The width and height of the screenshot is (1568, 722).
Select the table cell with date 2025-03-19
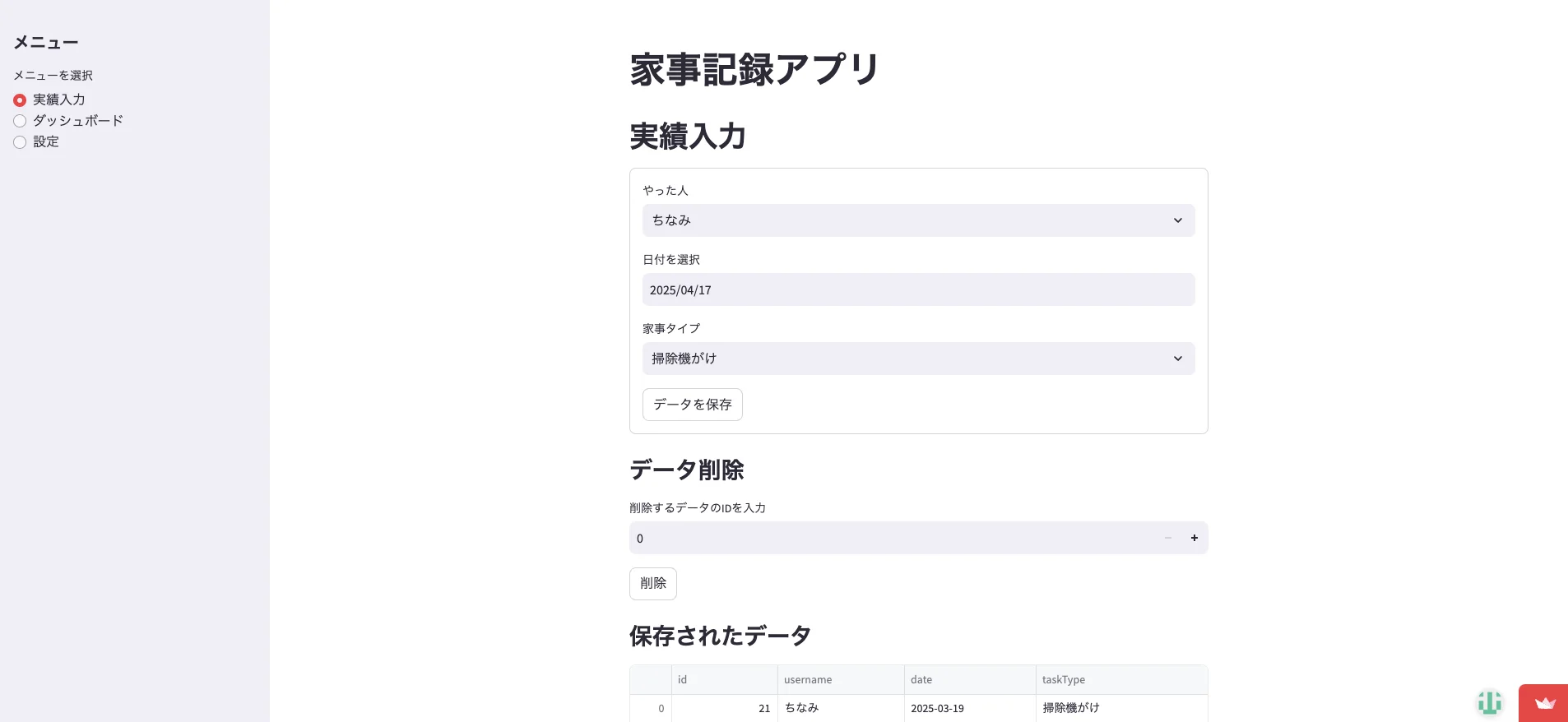[x=969, y=708]
